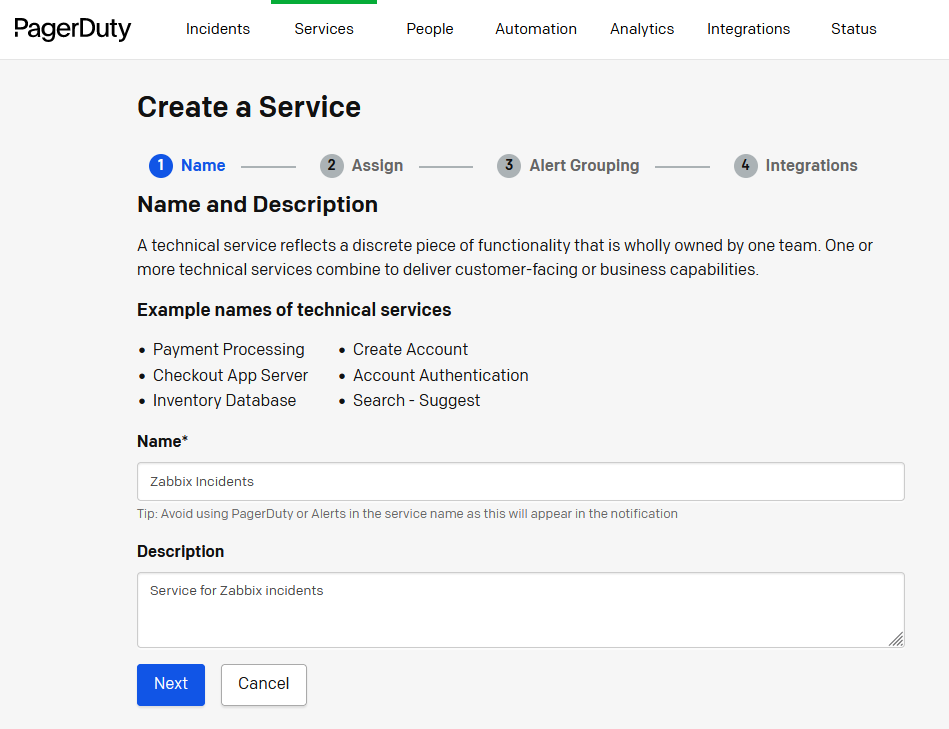Open the Services menu

point(324,29)
